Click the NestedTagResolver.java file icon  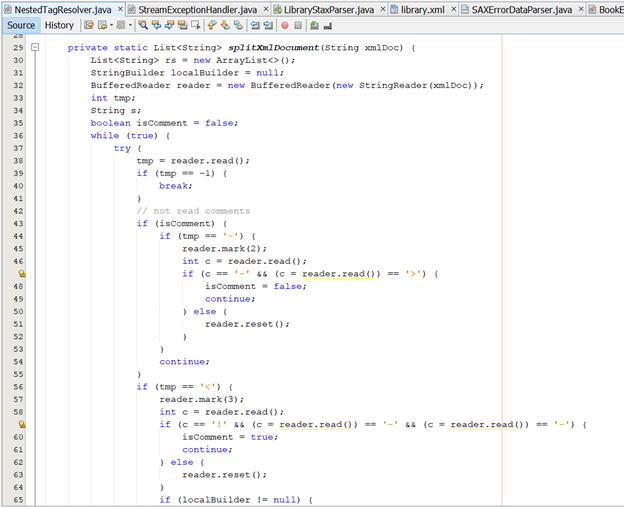tap(8, 10)
